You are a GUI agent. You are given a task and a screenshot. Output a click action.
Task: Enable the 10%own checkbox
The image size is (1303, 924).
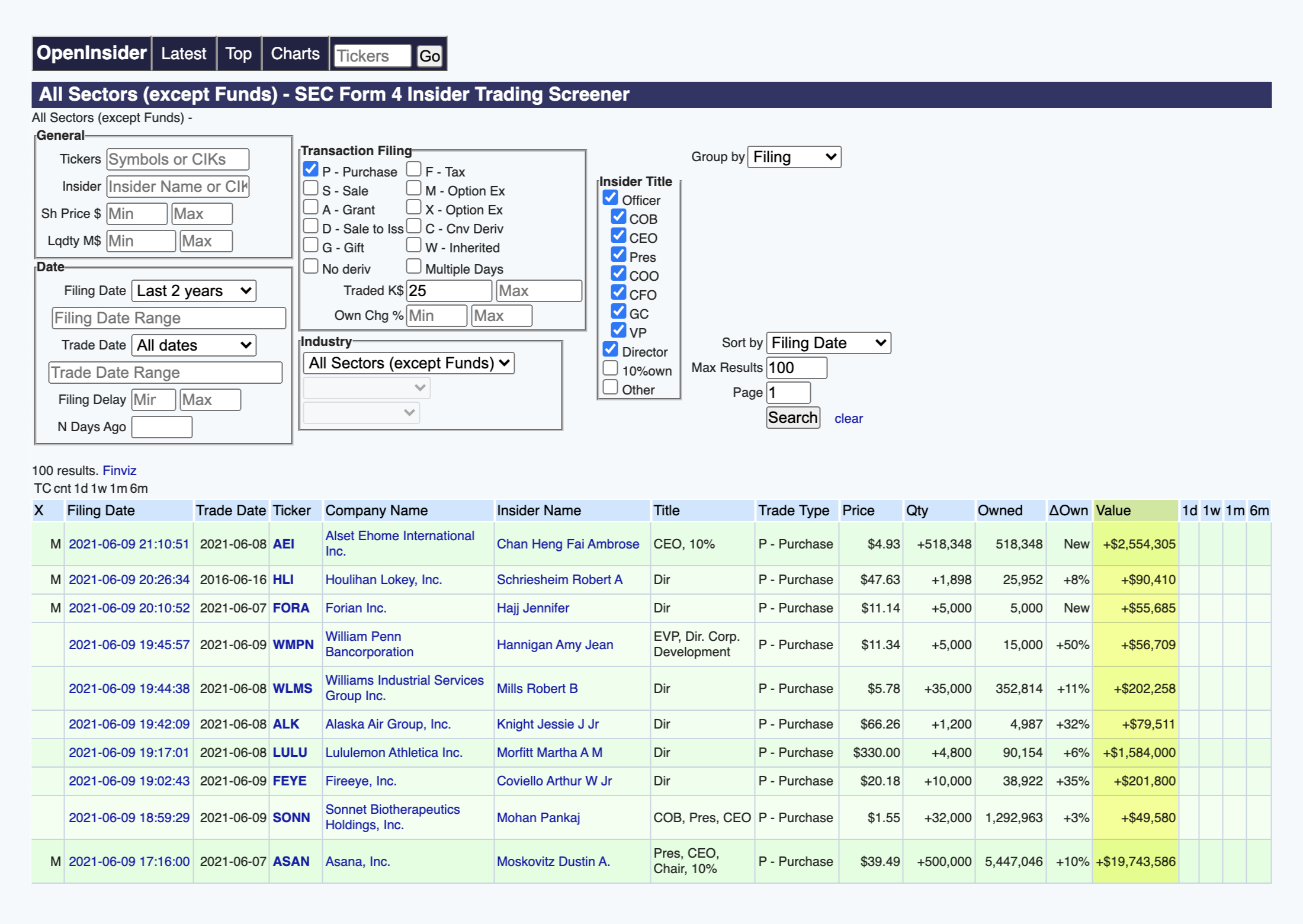(x=610, y=368)
